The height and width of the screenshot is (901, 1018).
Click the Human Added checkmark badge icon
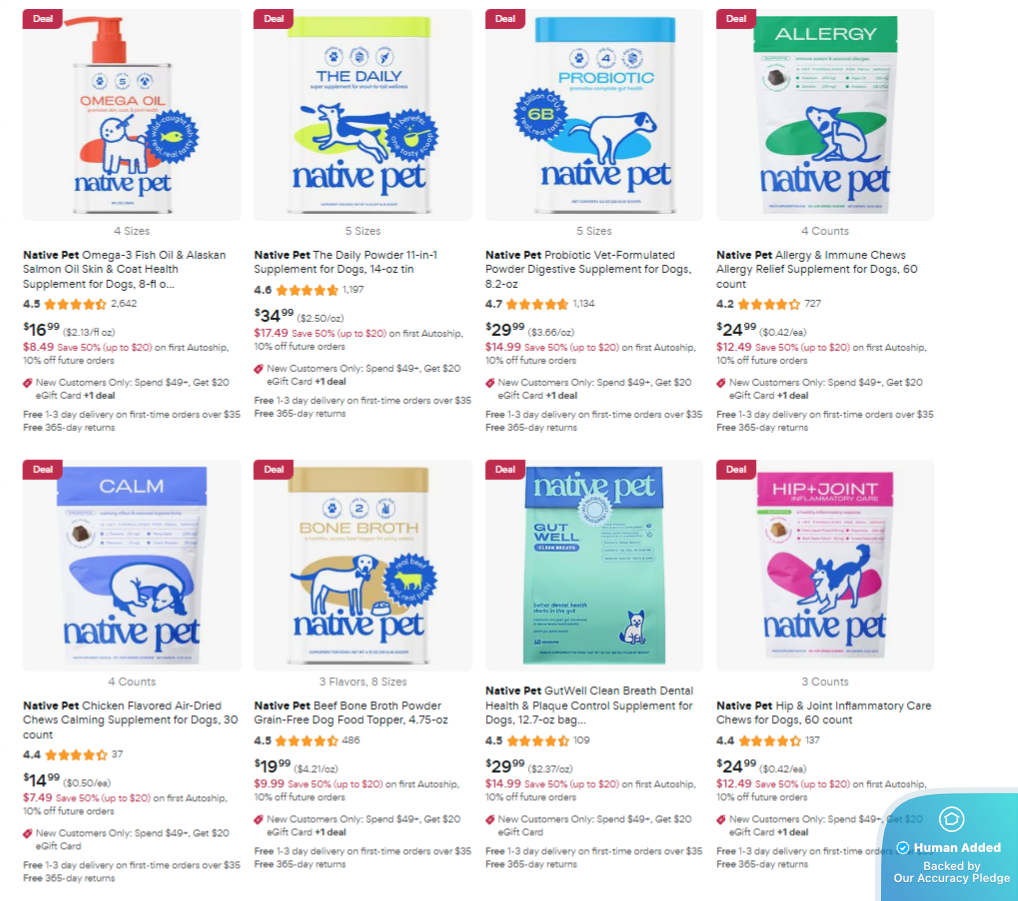[x=902, y=847]
